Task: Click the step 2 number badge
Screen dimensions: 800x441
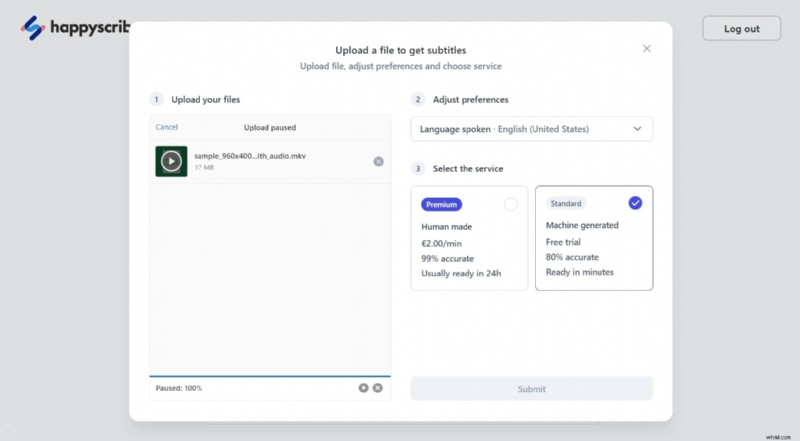Action: pos(418,100)
